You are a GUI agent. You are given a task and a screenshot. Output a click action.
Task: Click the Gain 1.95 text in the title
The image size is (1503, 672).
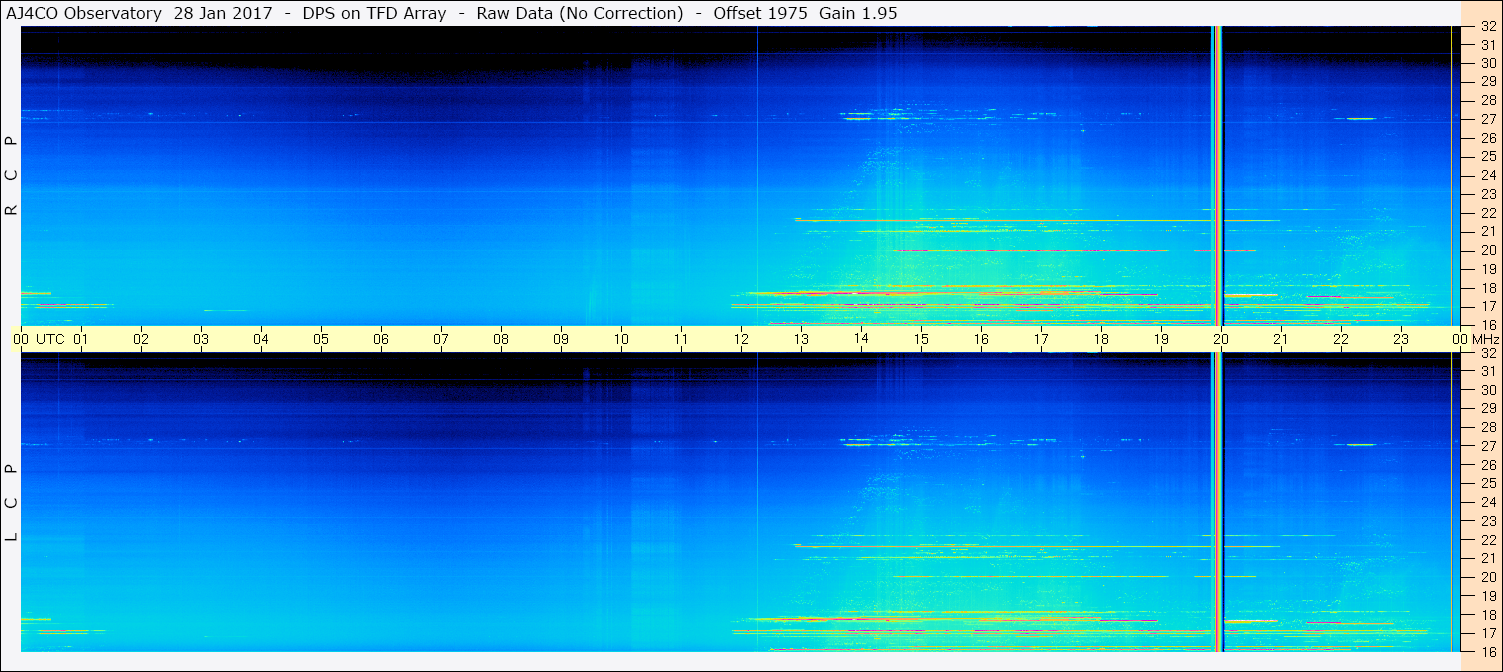coord(858,13)
